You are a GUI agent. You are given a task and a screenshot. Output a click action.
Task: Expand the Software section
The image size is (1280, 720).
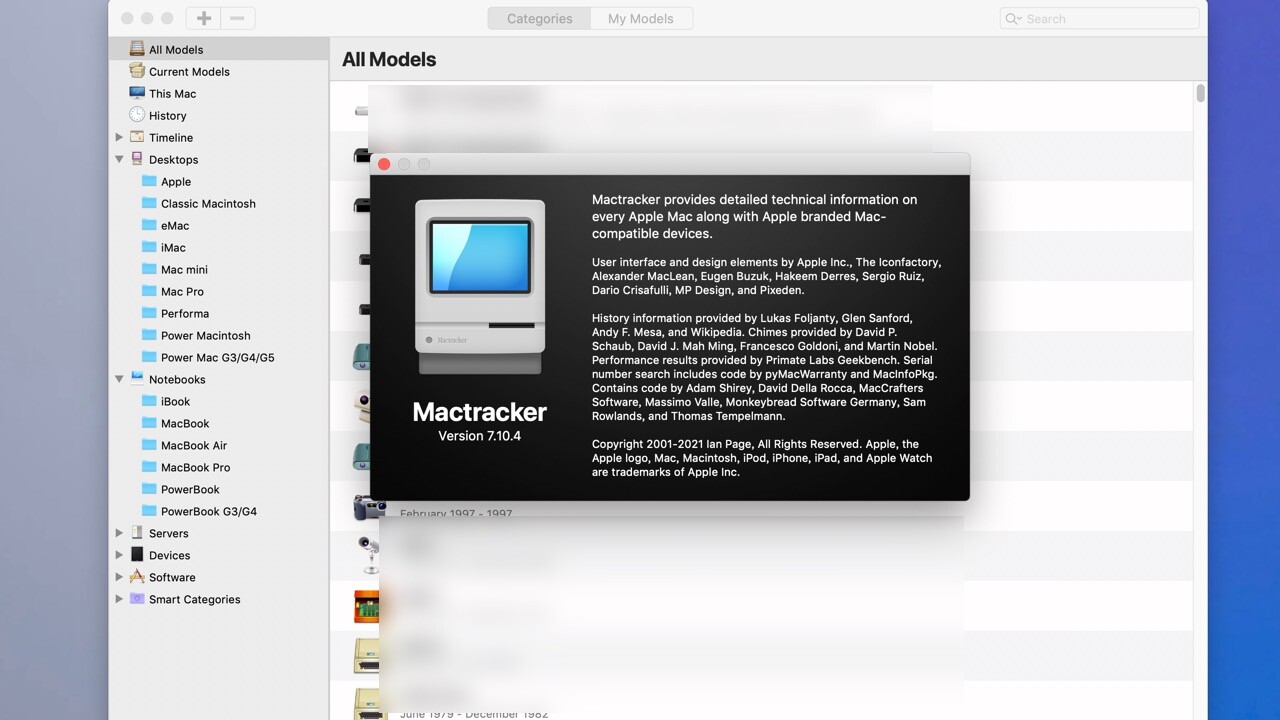pyautogui.click(x=119, y=577)
